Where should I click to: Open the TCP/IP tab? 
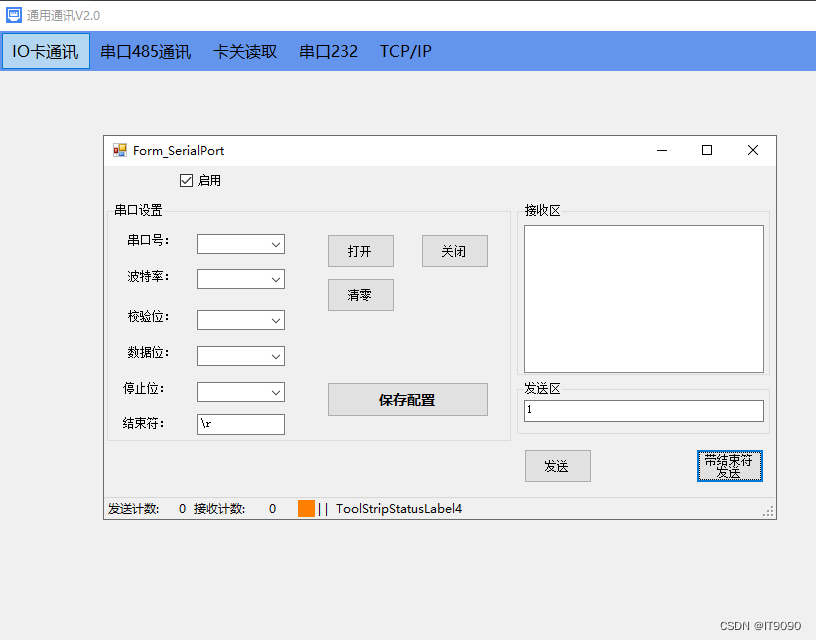coord(405,51)
